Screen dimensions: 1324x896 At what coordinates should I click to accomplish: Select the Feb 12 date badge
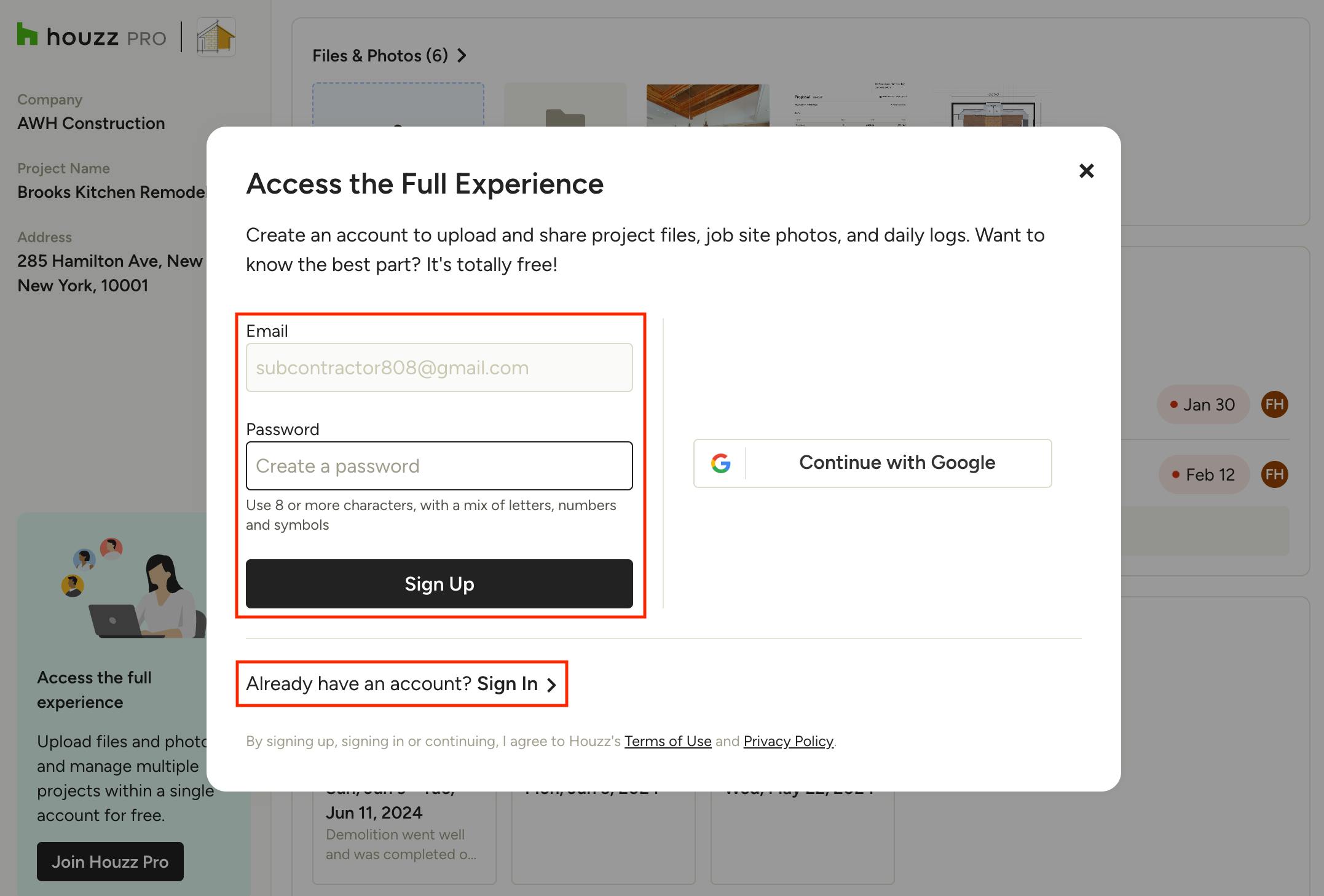[1204, 474]
